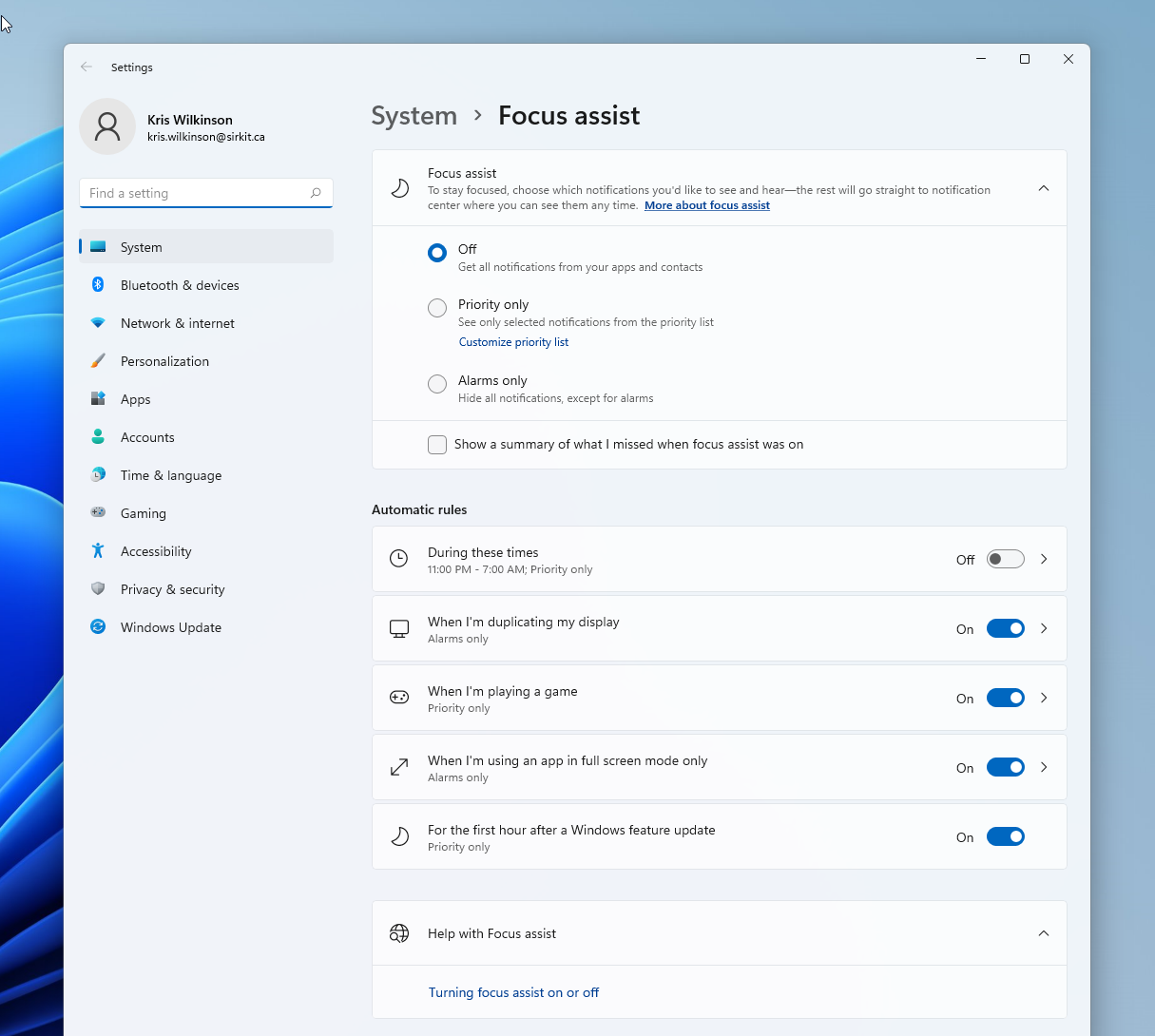Image resolution: width=1155 pixels, height=1036 pixels.
Task: Click the System monitor icon in sidebar
Action: [x=98, y=247]
